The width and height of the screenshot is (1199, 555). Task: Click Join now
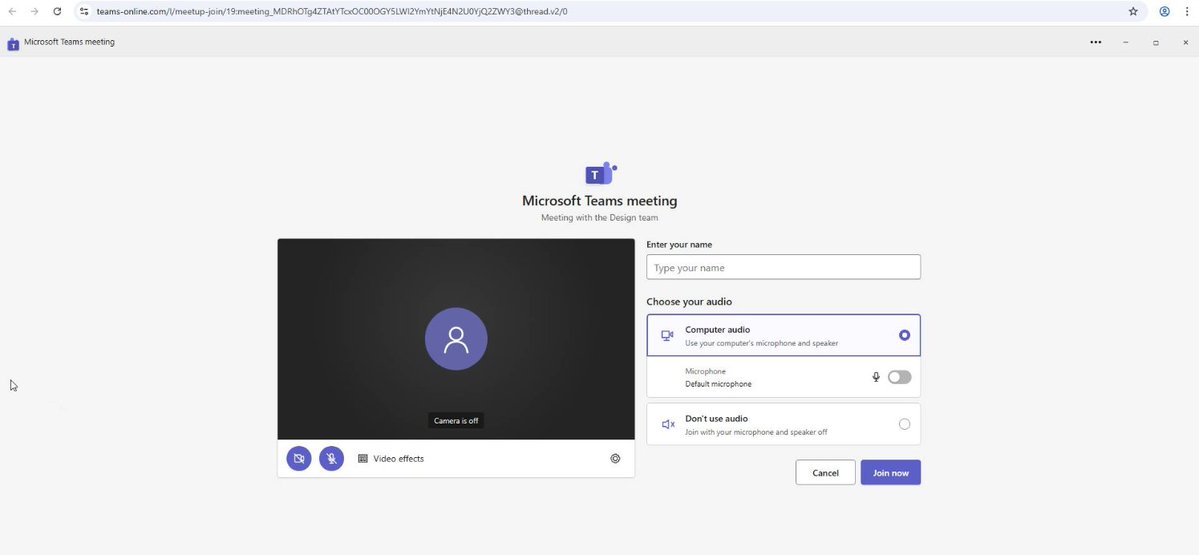pyautogui.click(x=891, y=472)
